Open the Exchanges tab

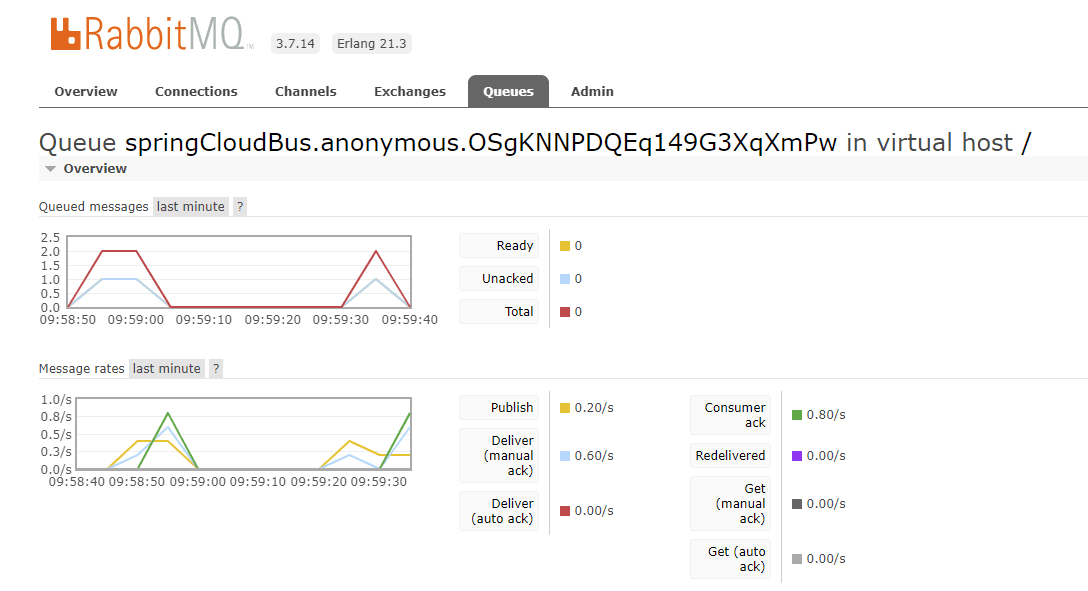click(x=409, y=92)
